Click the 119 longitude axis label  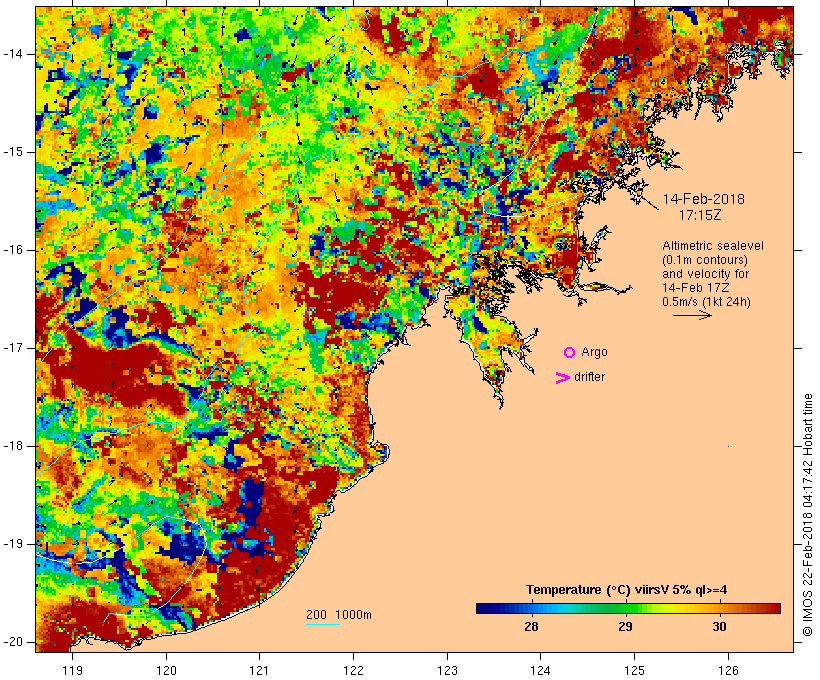pos(72,671)
